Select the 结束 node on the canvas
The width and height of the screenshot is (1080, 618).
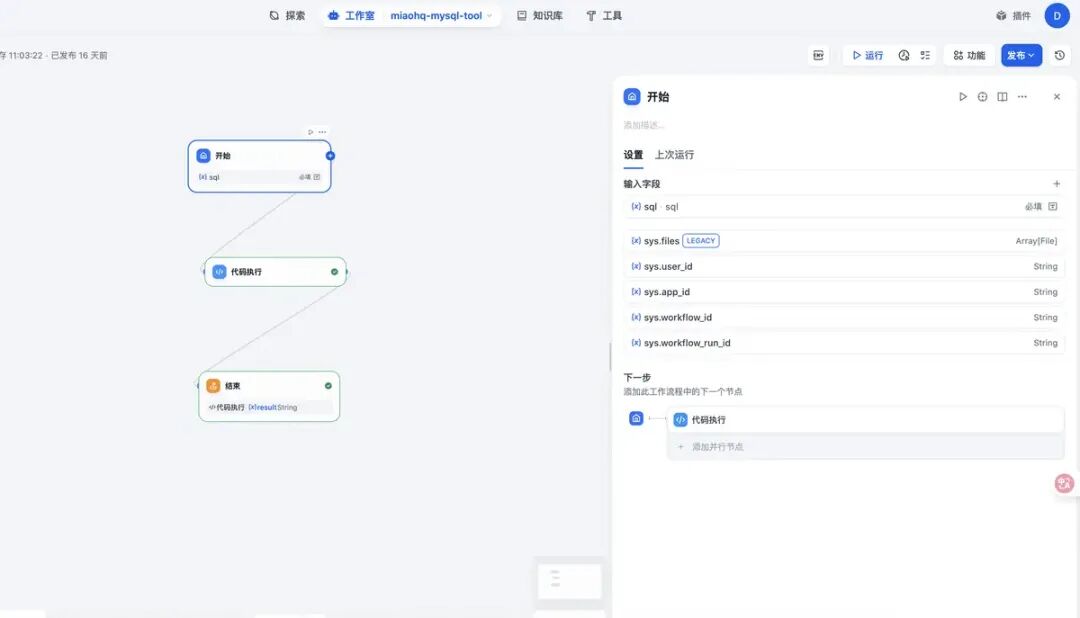(x=269, y=396)
